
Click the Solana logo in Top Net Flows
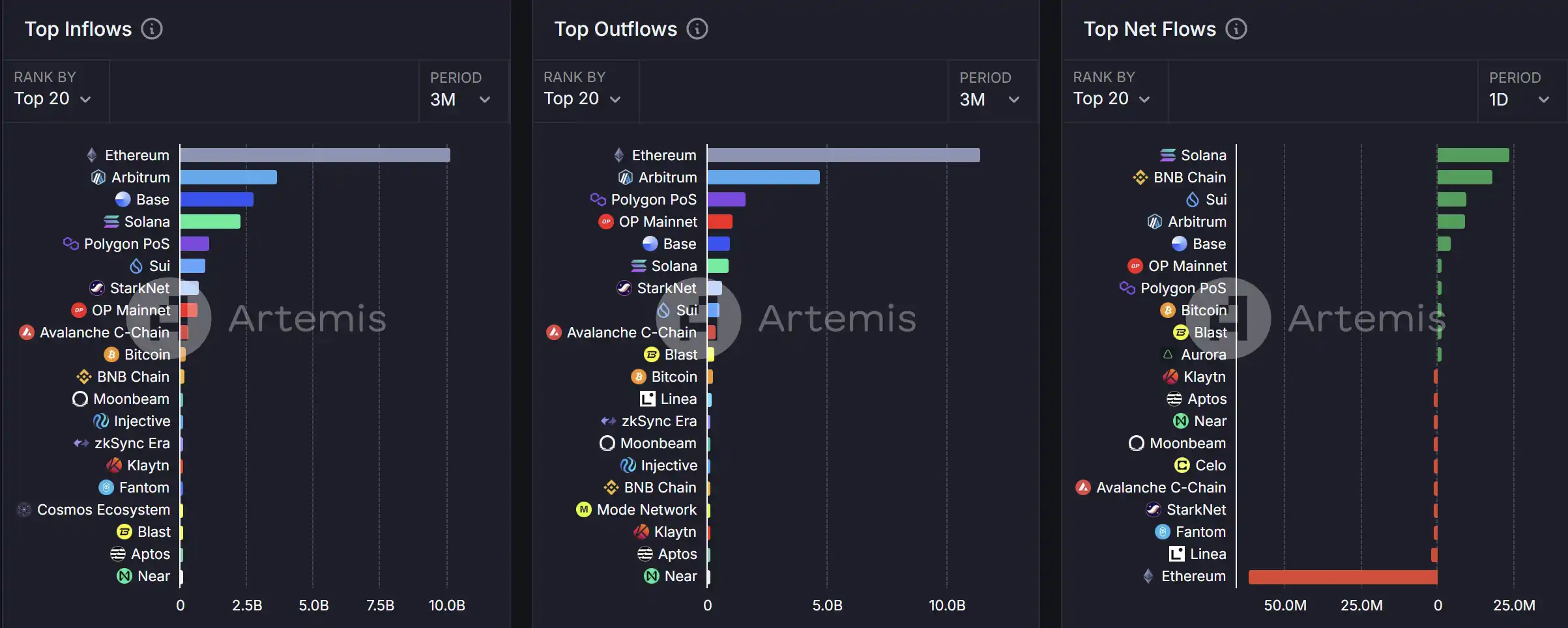point(1167,155)
